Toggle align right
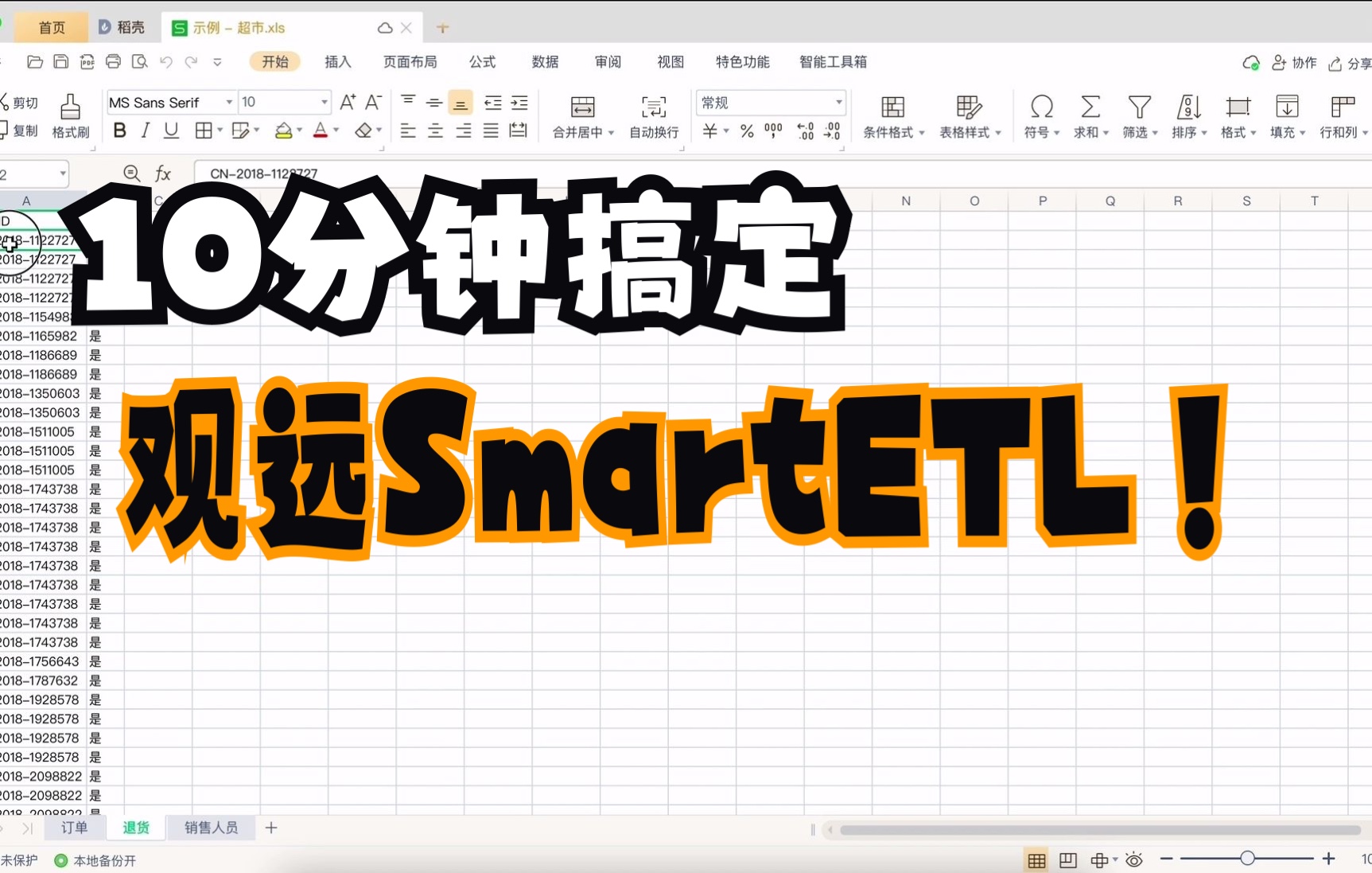This screenshot has height=873, width=1372. pos(463,131)
